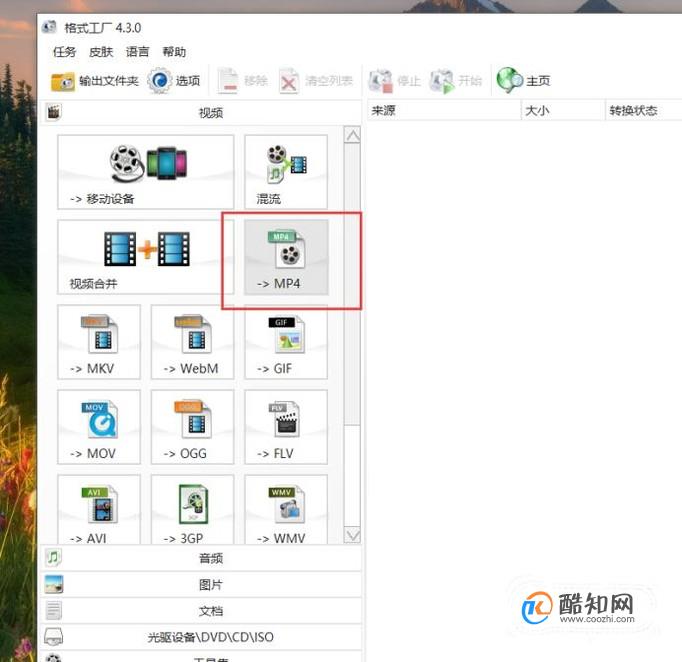The width and height of the screenshot is (682, 662).
Task: Expand the 图片 picture category
Action: (x=201, y=585)
